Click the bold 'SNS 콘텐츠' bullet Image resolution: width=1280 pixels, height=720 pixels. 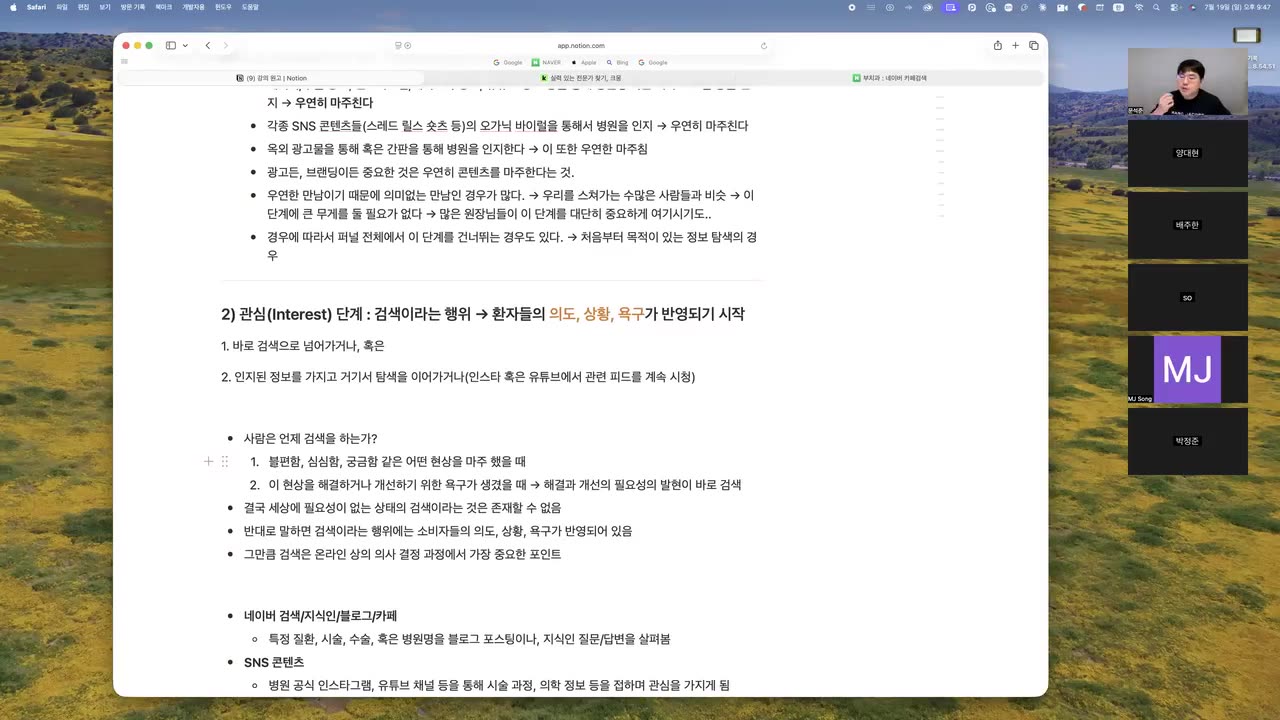pyautogui.click(x=274, y=662)
